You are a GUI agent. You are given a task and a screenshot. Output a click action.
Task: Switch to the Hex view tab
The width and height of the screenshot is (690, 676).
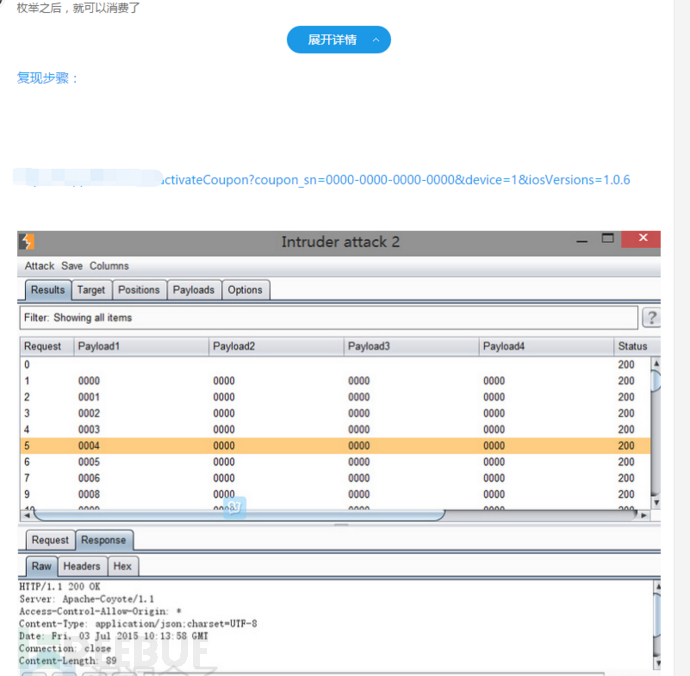pyautogui.click(x=122, y=566)
